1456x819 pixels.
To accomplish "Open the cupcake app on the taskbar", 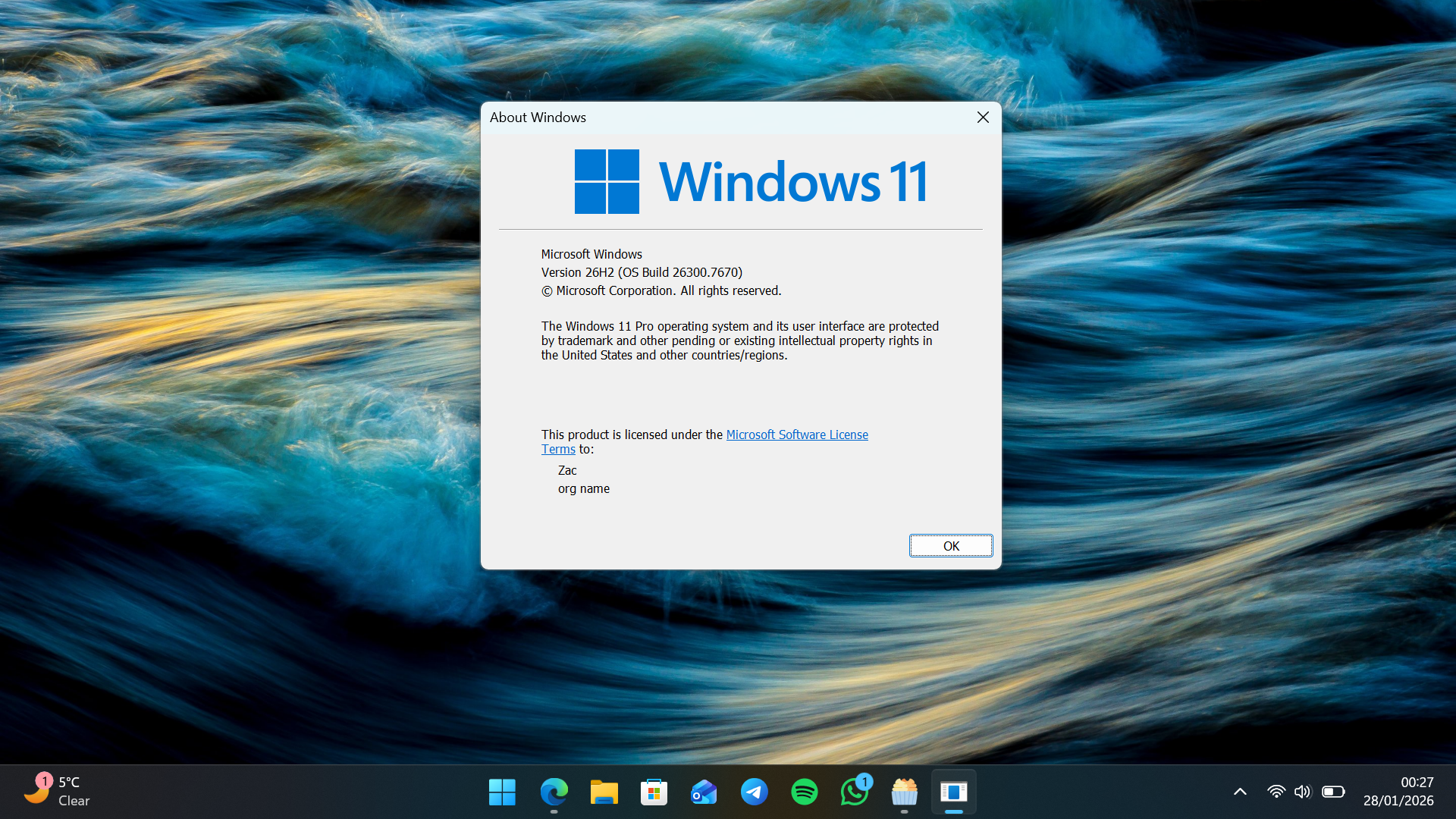I will 904,791.
